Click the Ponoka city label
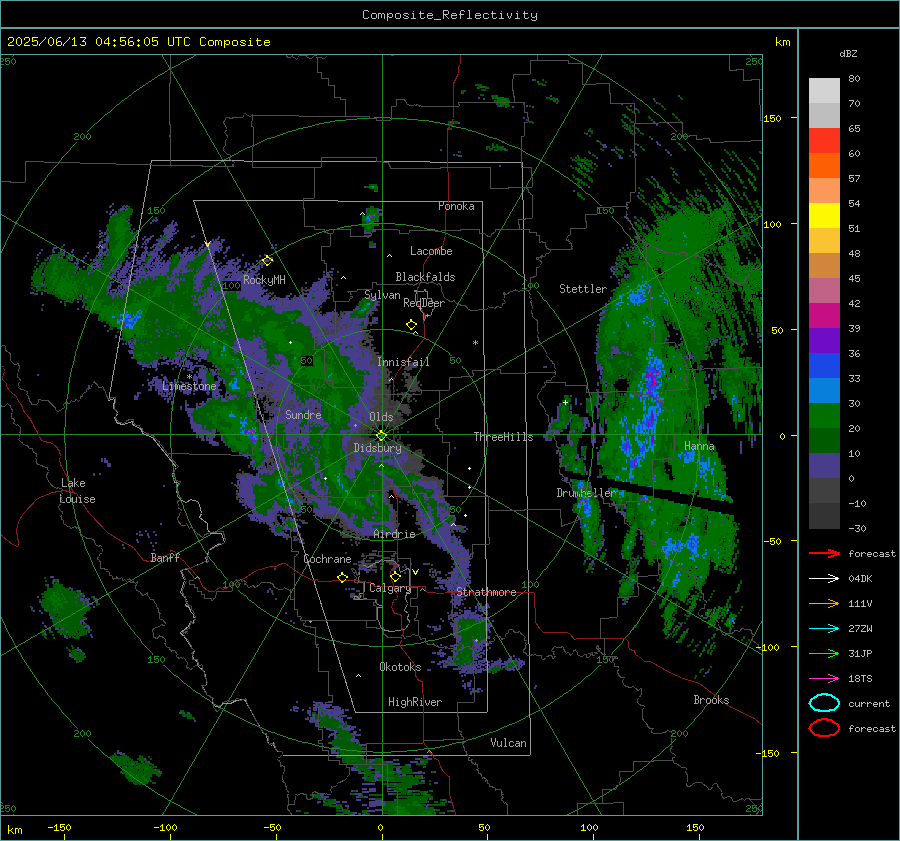900x841 pixels. click(x=456, y=206)
